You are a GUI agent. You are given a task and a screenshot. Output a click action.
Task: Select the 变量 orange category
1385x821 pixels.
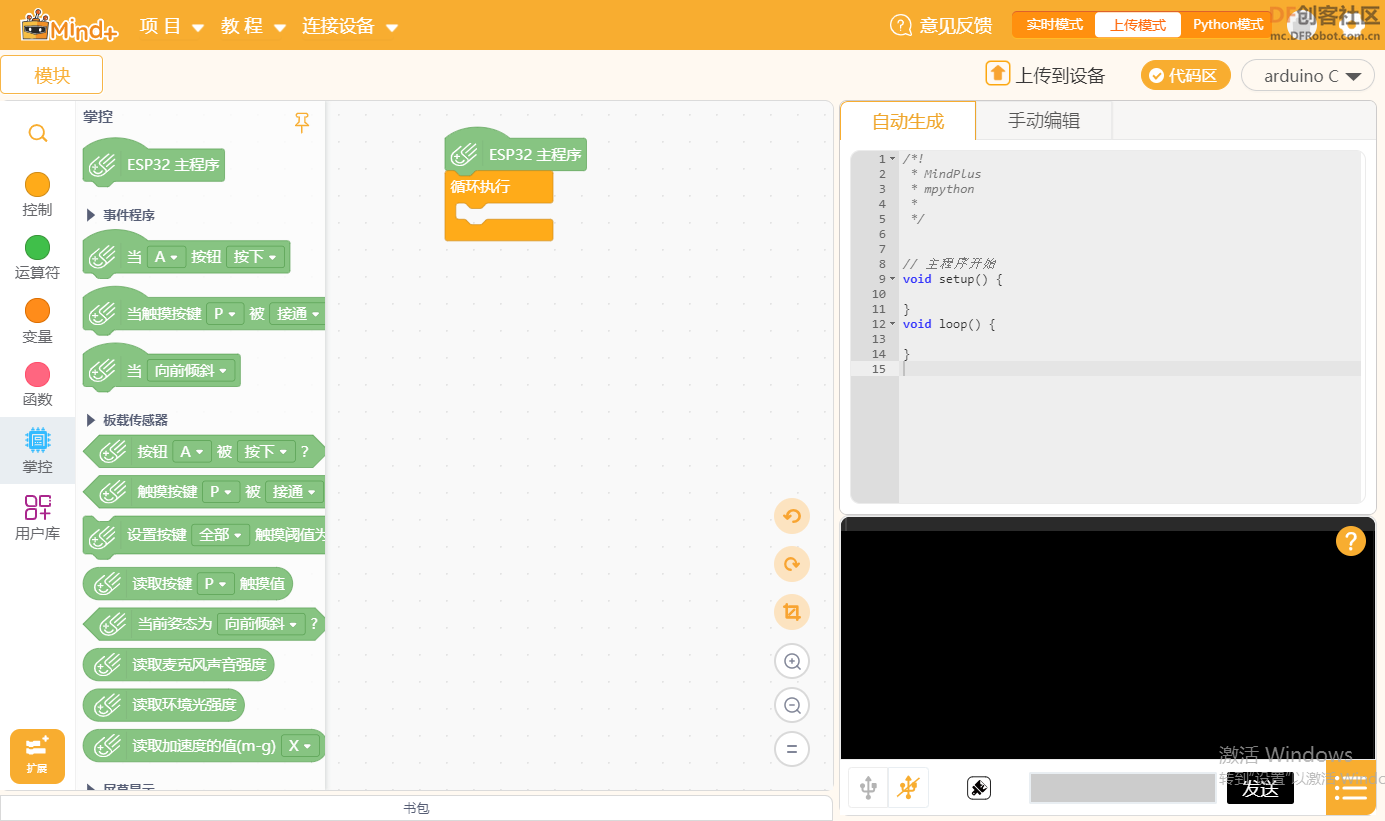pyautogui.click(x=37, y=311)
